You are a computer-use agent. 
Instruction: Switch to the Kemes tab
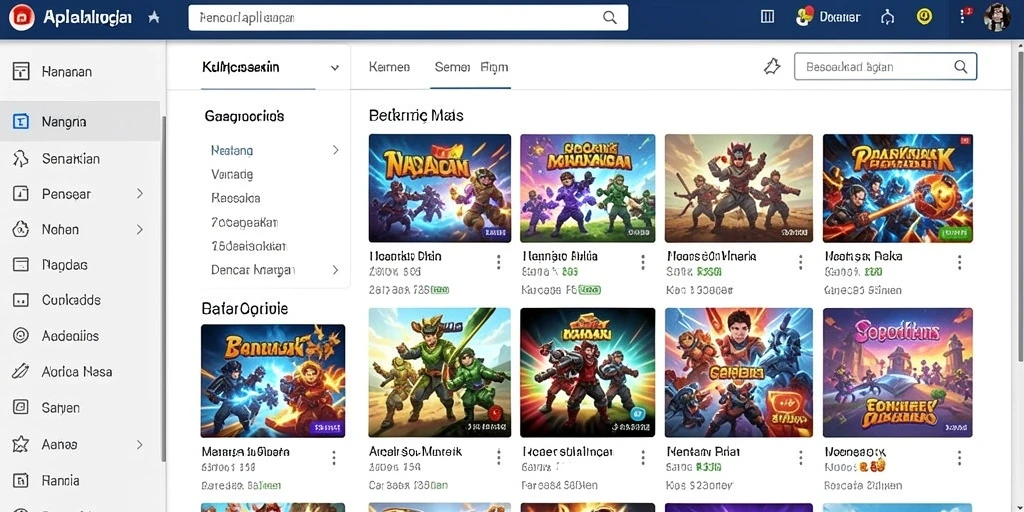tap(389, 67)
